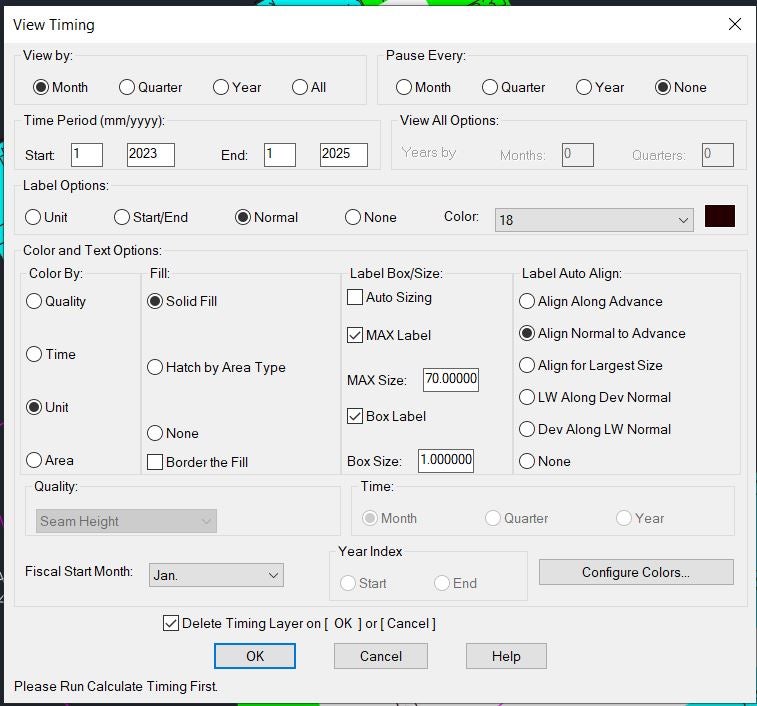Viewport: 757px width, 706px height.
Task: Click the Start year field showing 2023
Action: (151, 155)
